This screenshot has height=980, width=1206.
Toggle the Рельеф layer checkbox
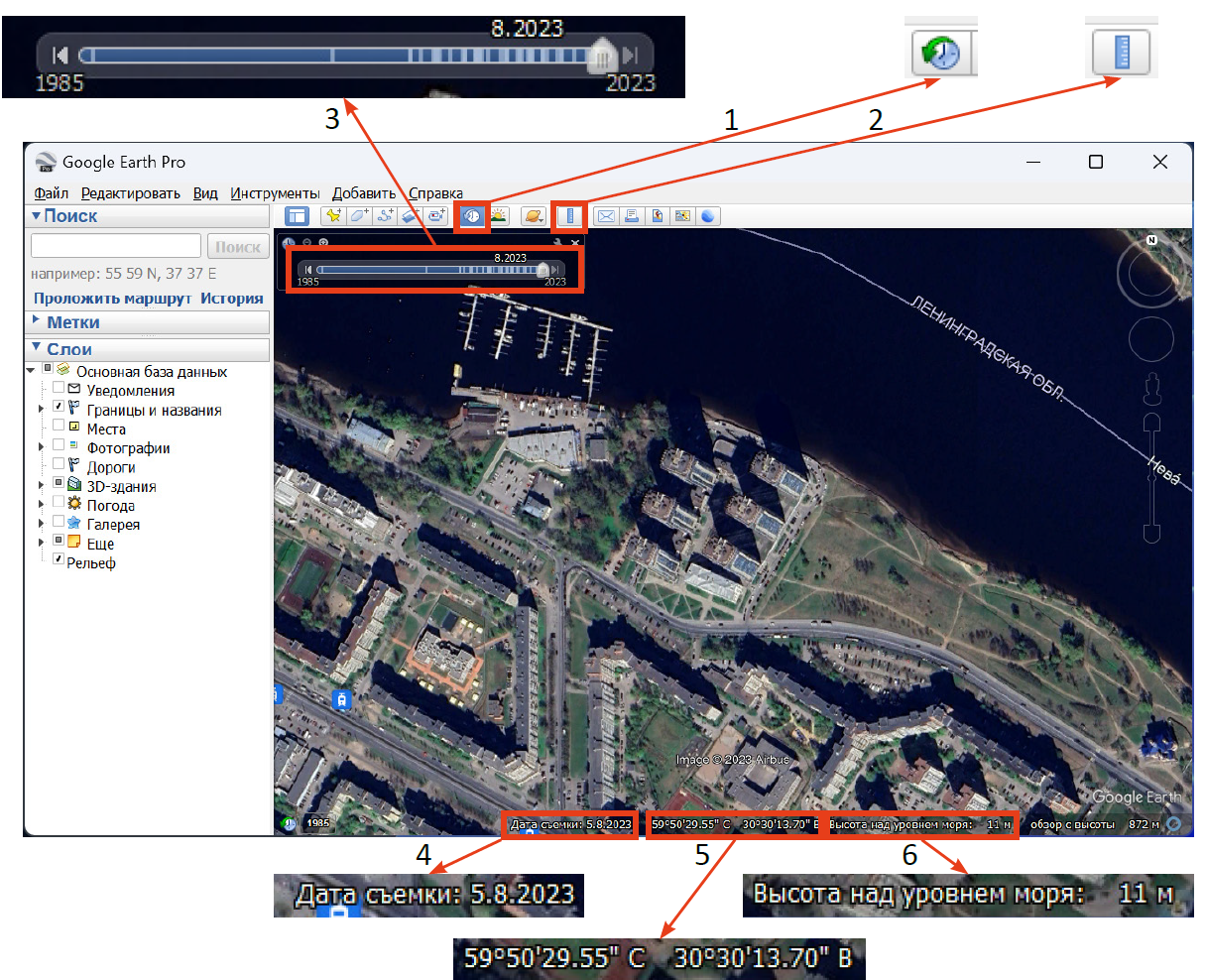click(59, 560)
